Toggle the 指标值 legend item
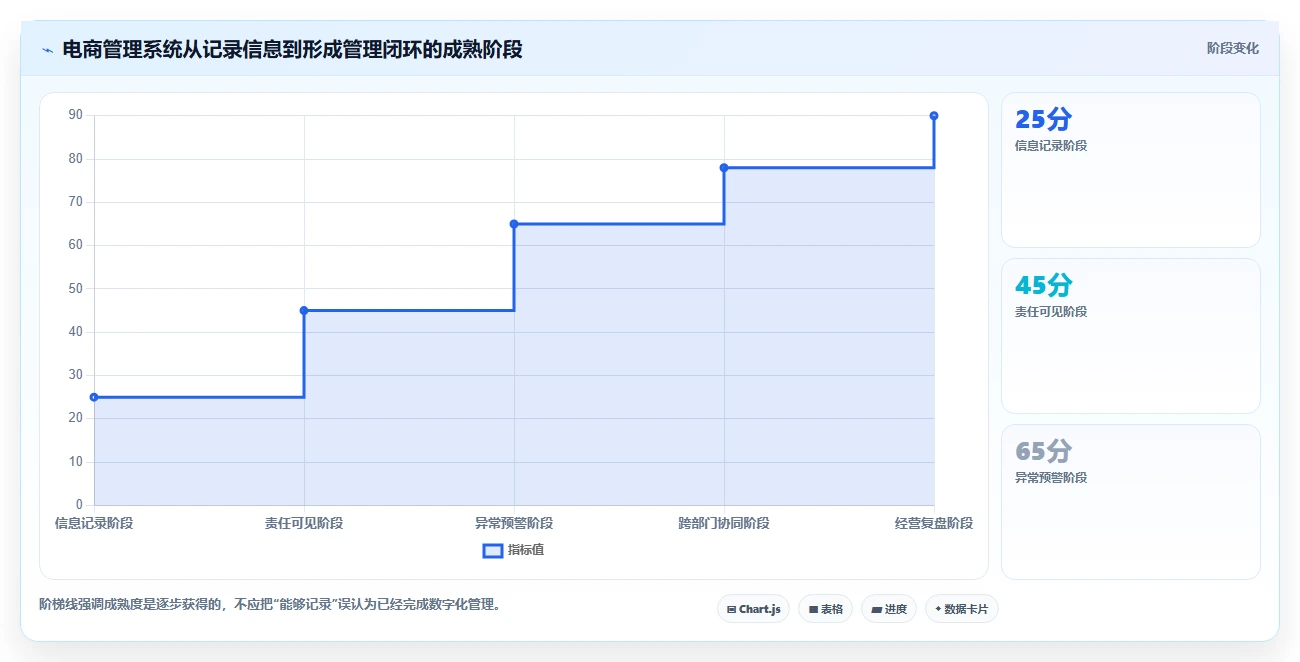This screenshot has height=662, width=1300. click(514, 550)
